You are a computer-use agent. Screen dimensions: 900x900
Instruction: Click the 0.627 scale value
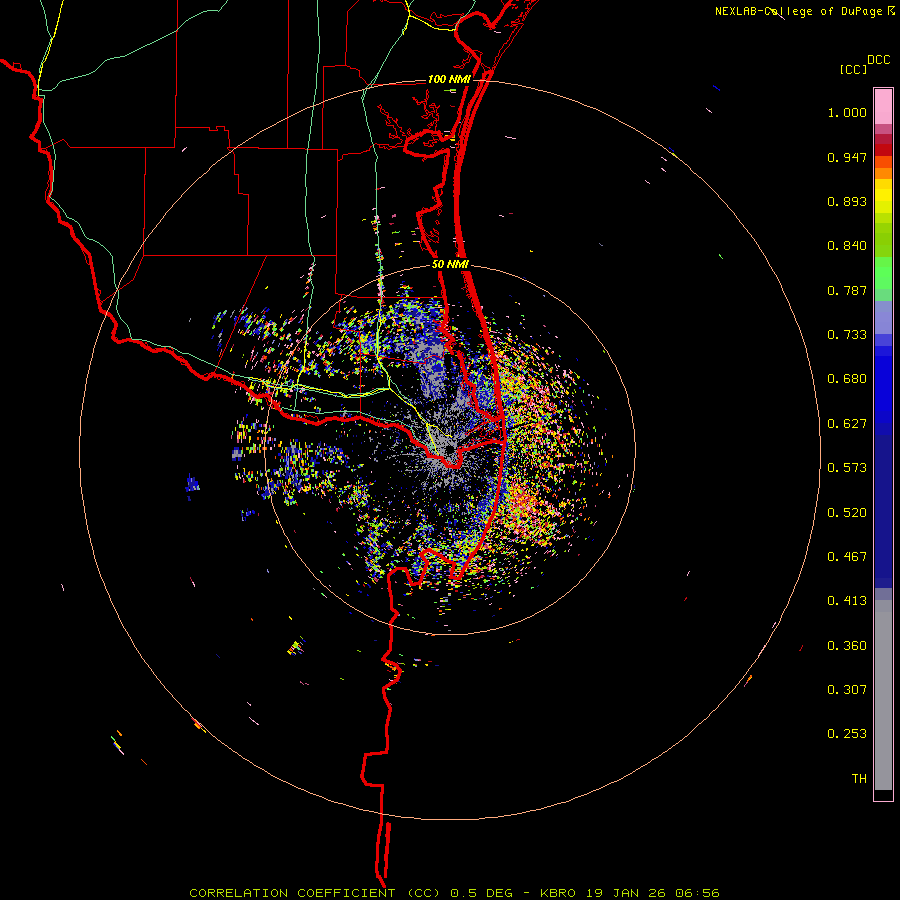tap(847, 424)
